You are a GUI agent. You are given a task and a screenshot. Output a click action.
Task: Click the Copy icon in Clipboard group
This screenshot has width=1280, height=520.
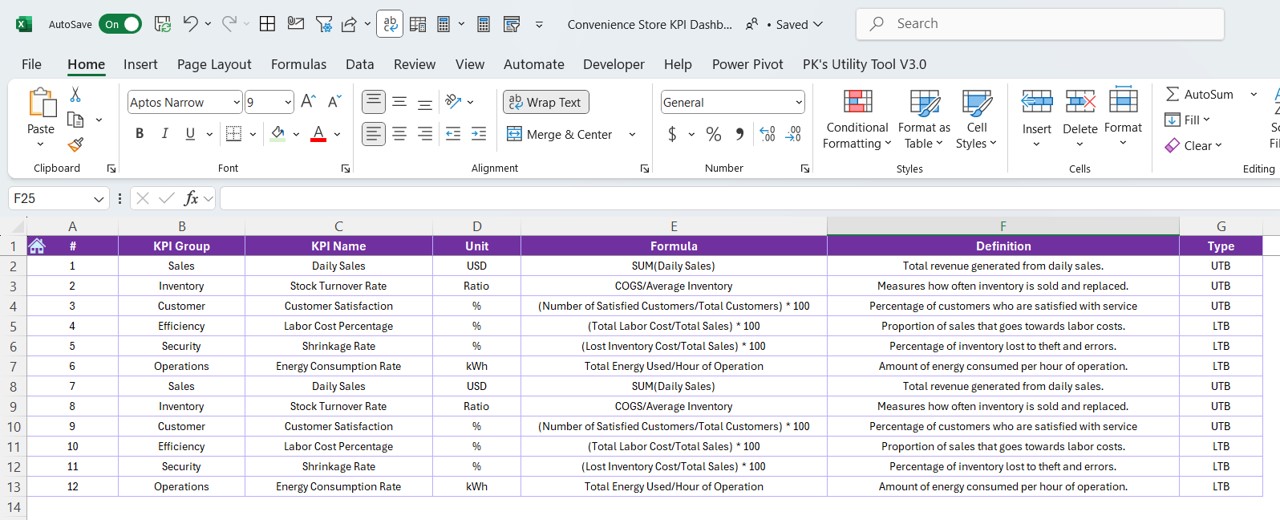coord(75,120)
